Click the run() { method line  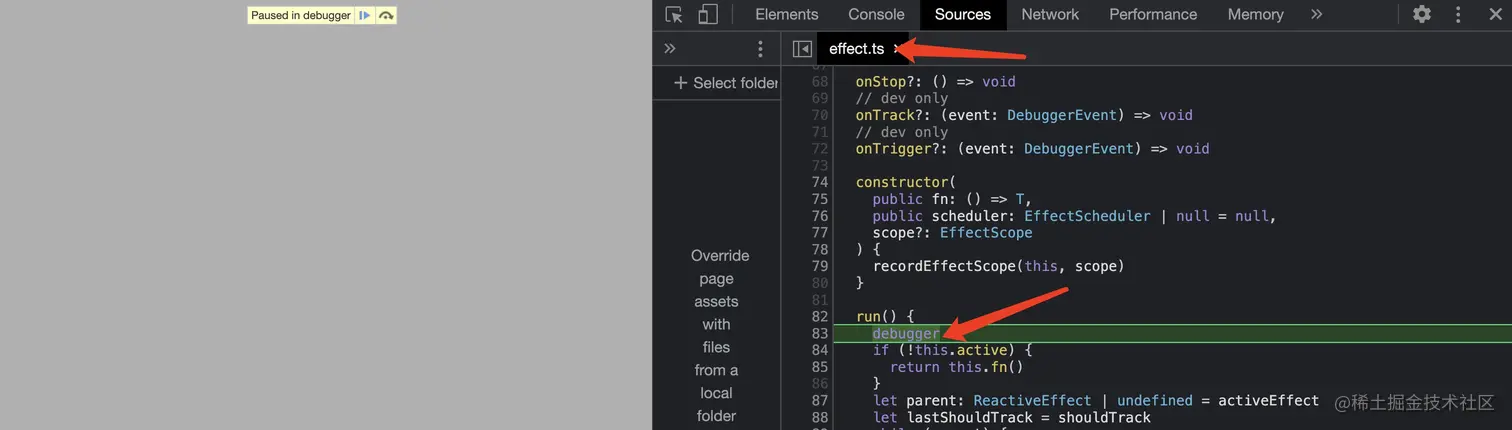coord(885,316)
